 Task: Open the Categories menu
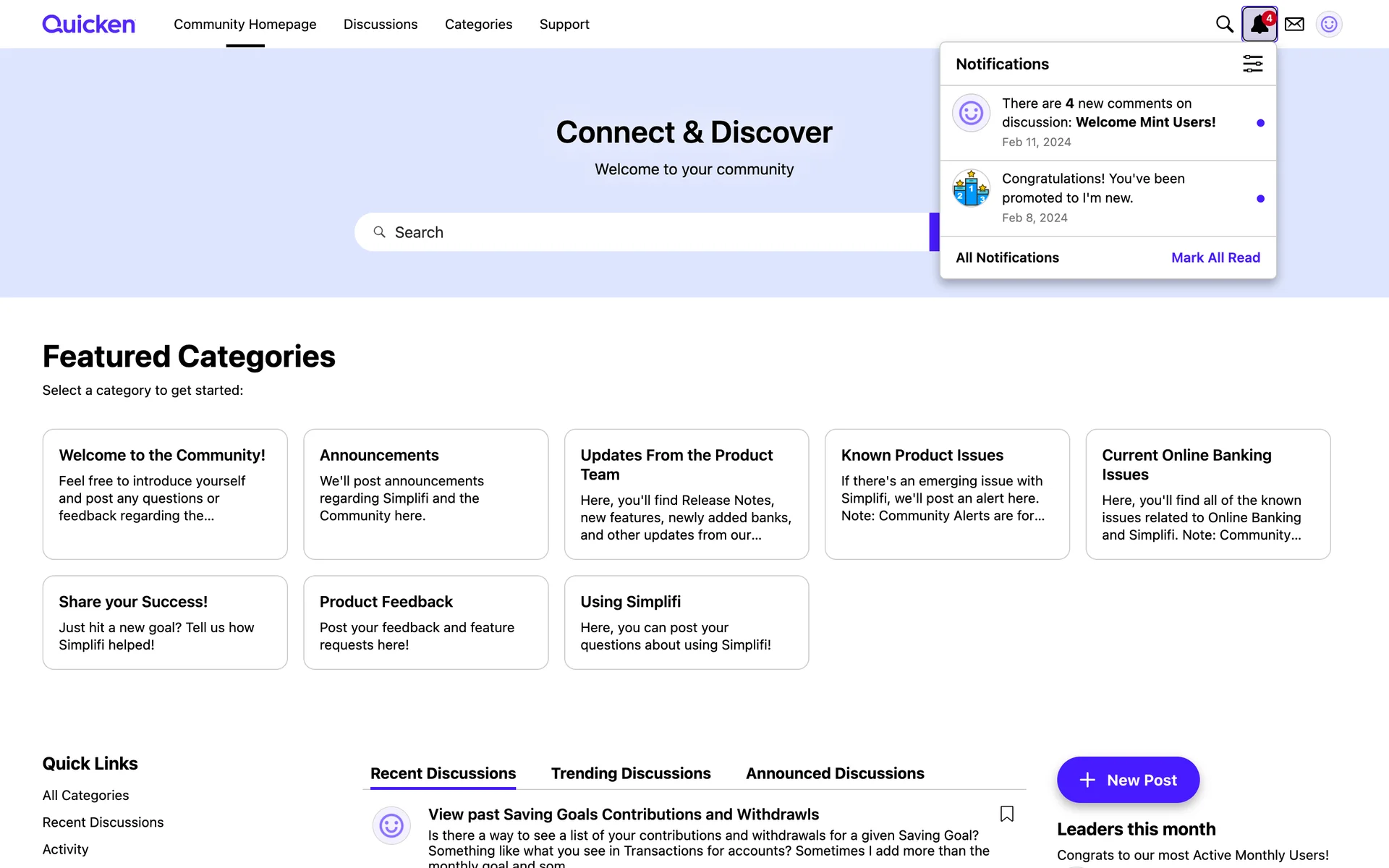click(478, 24)
